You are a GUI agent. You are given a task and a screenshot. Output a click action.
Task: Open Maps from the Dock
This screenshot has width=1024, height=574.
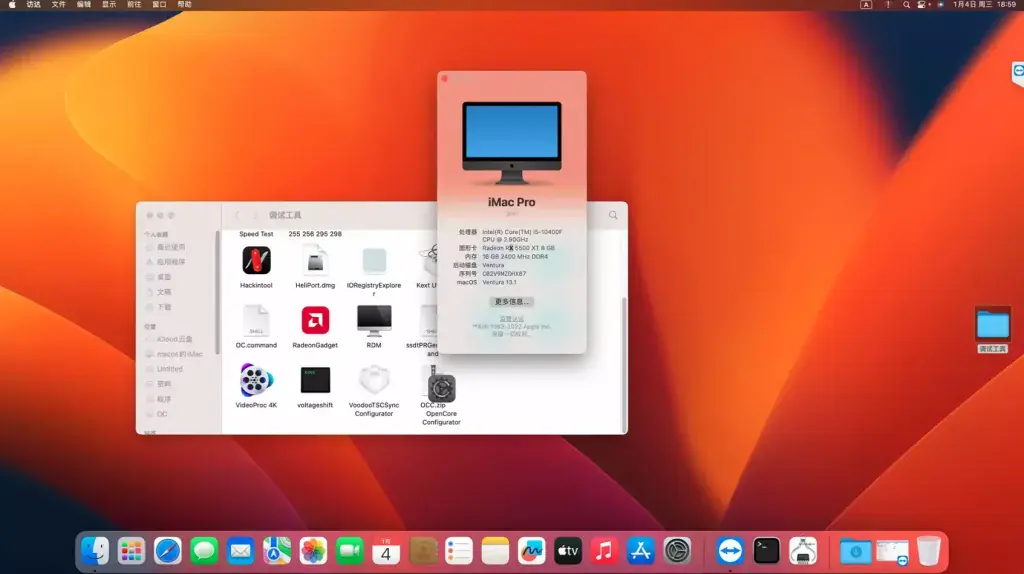point(277,551)
